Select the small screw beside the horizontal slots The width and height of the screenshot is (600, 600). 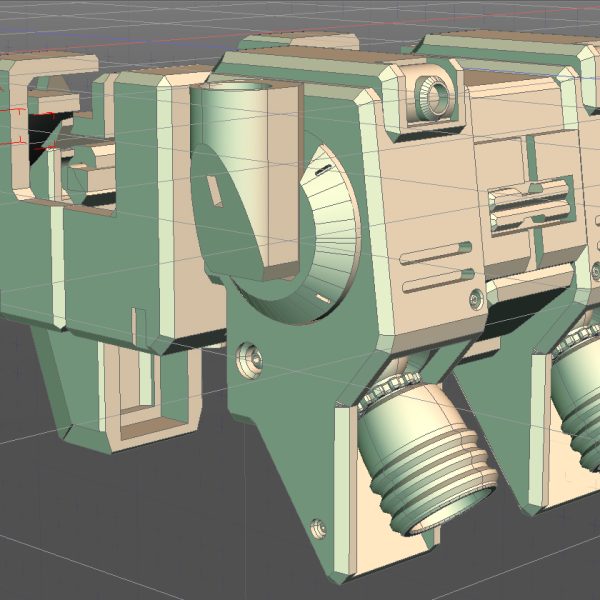[475, 297]
